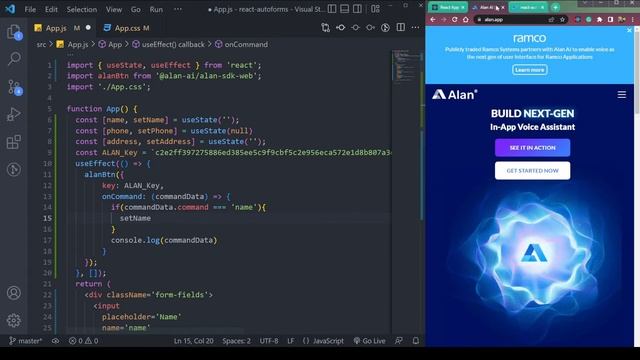Open the Go menu
640x360 pixels.
136,9
